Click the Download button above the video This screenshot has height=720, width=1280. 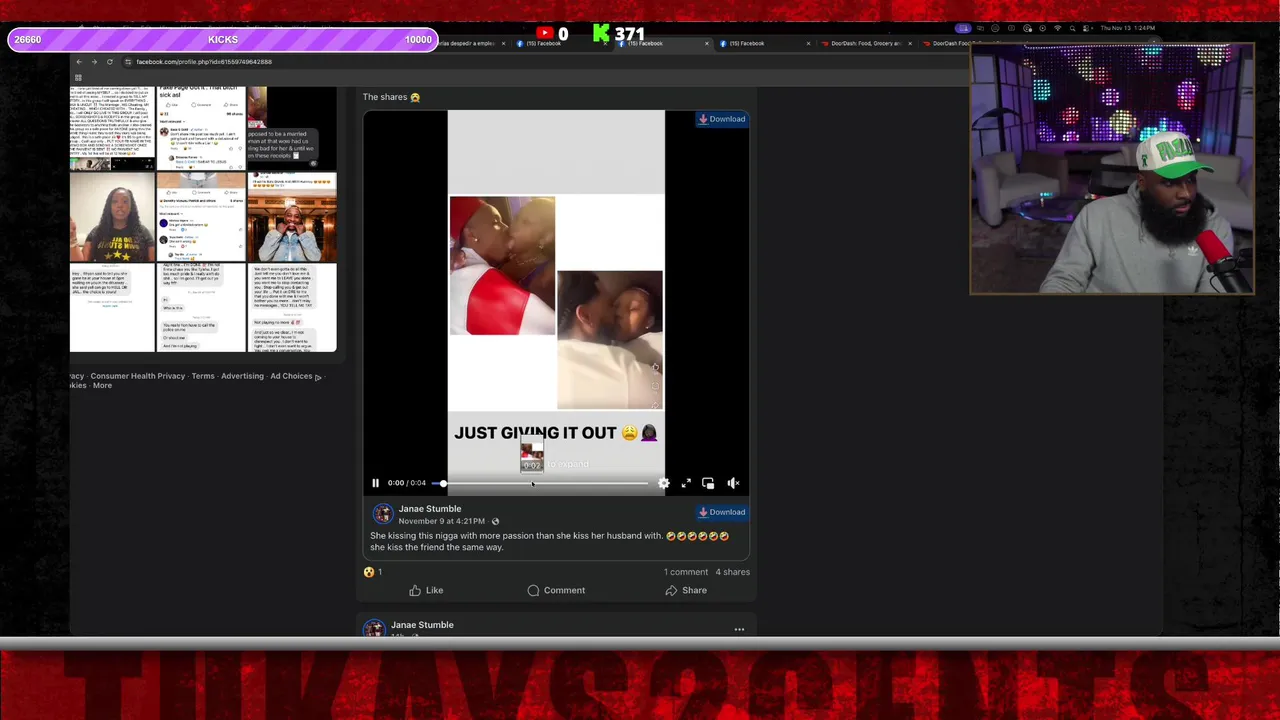(x=722, y=119)
